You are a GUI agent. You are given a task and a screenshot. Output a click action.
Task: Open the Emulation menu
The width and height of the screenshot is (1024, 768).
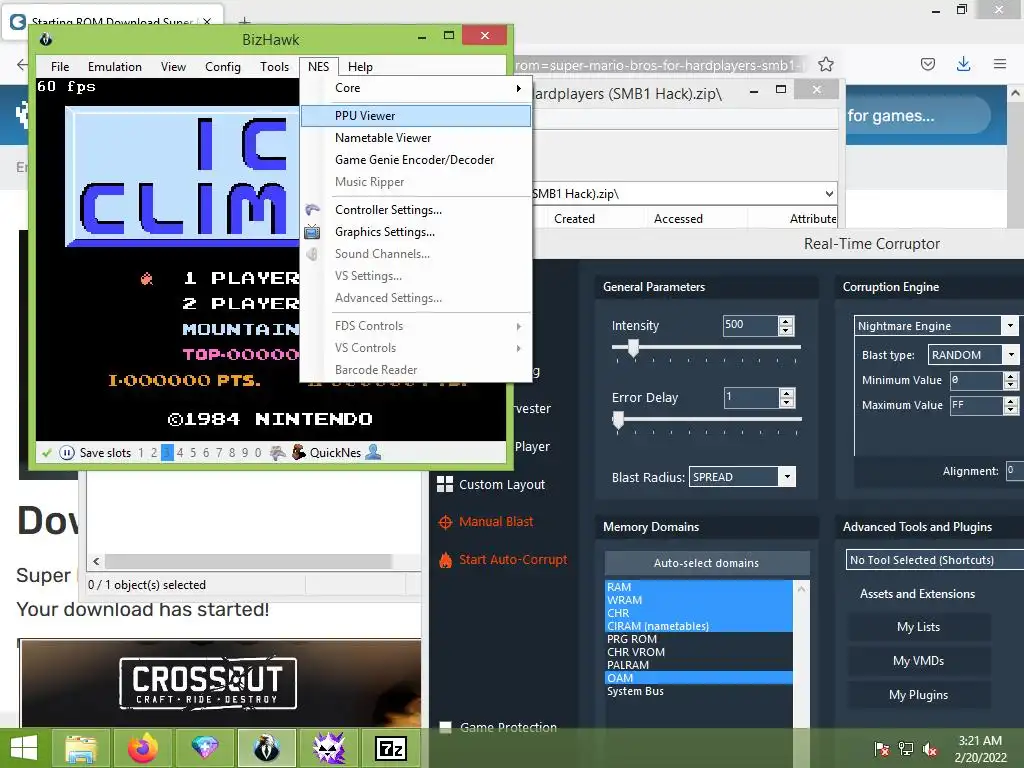[x=115, y=67]
